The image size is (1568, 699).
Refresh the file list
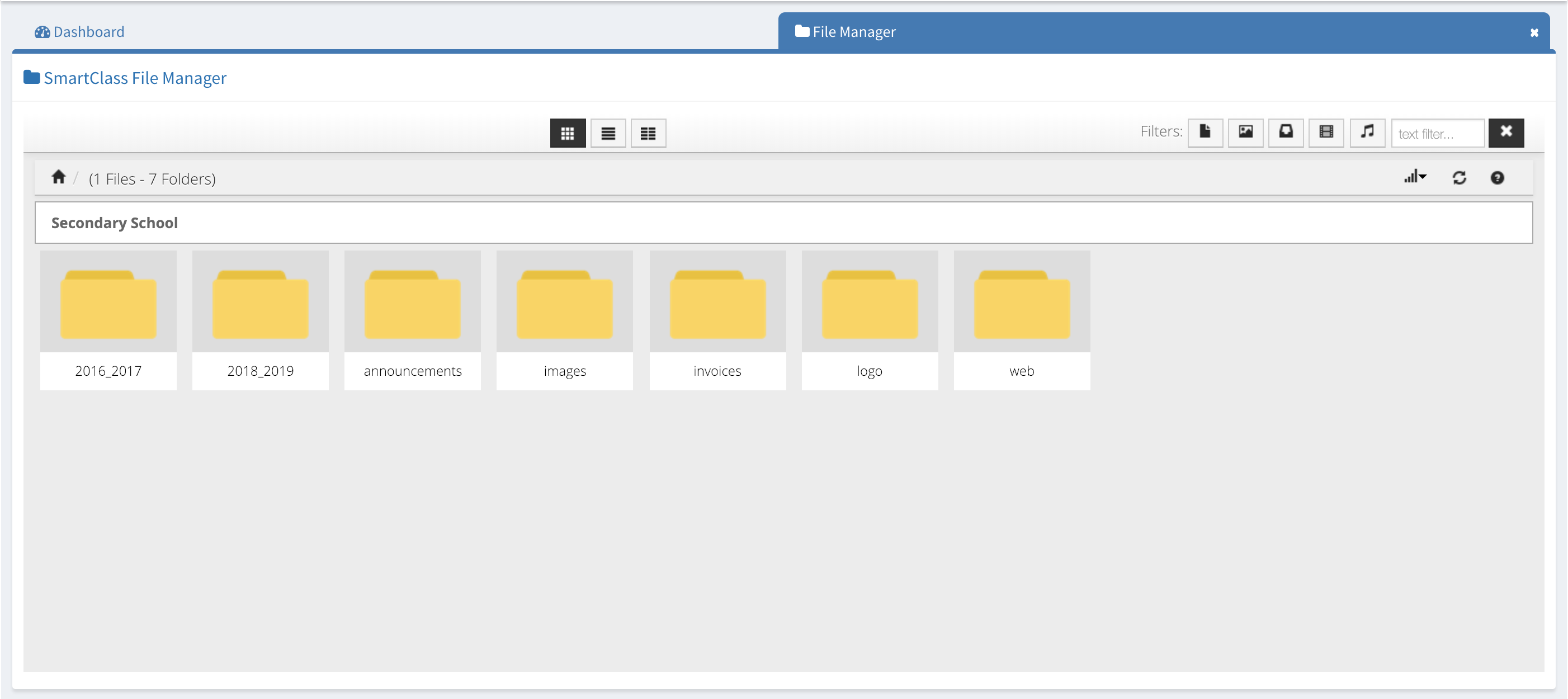[1458, 178]
